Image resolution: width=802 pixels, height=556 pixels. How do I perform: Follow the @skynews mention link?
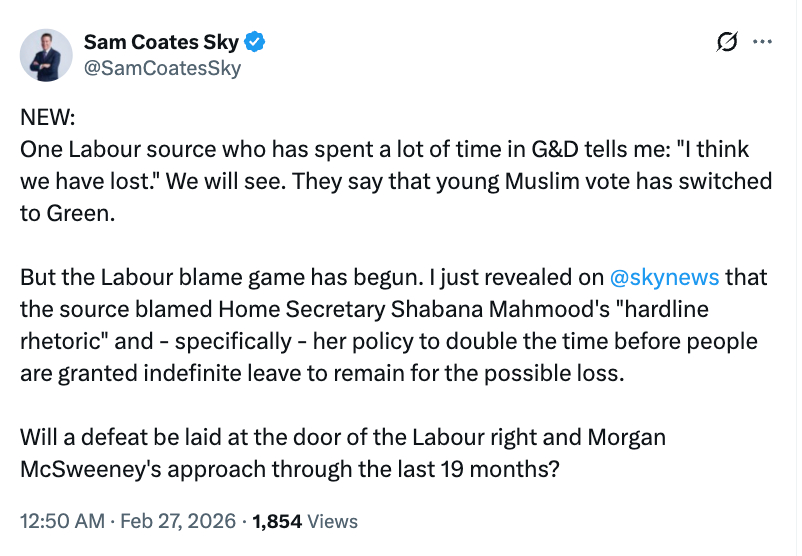point(664,276)
